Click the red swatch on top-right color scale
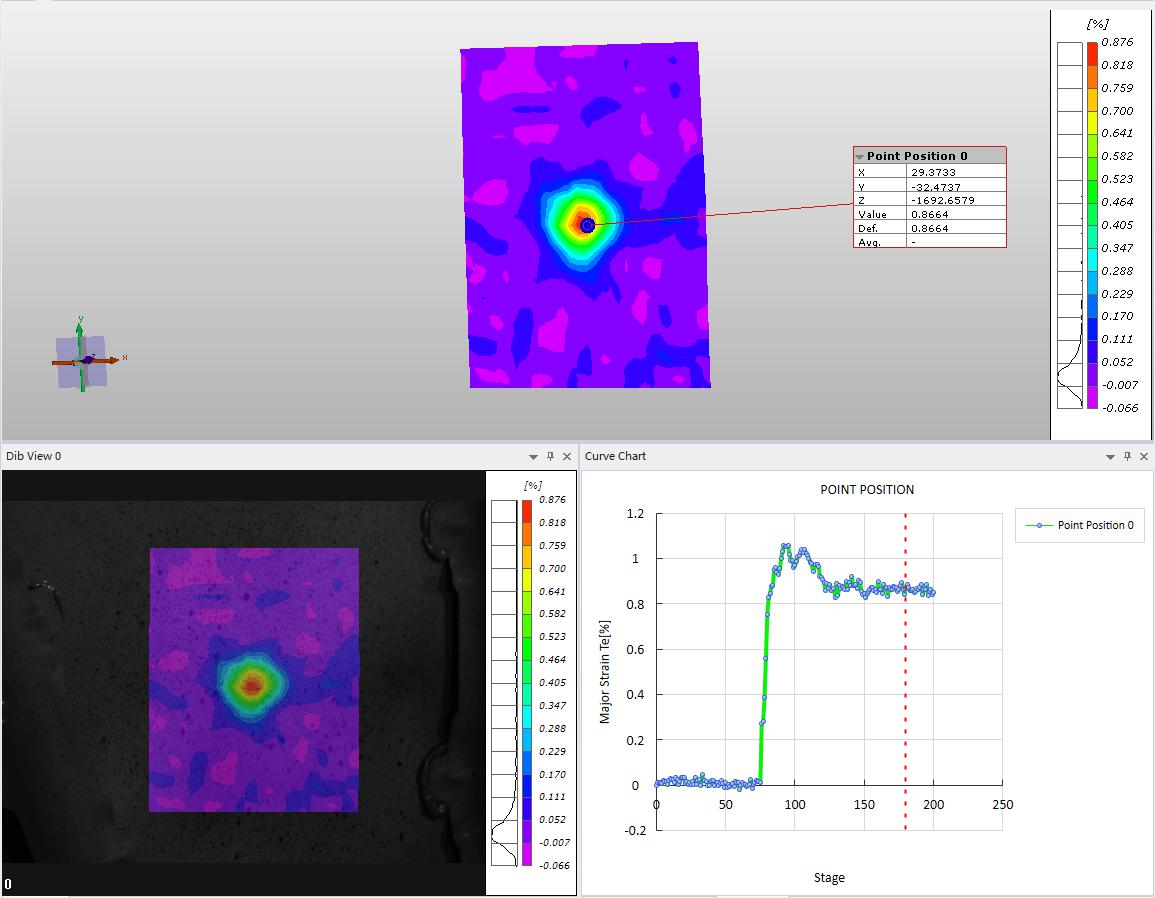The height and width of the screenshot is (898, 1155). pyautogui.click(x=1093, y=53)
